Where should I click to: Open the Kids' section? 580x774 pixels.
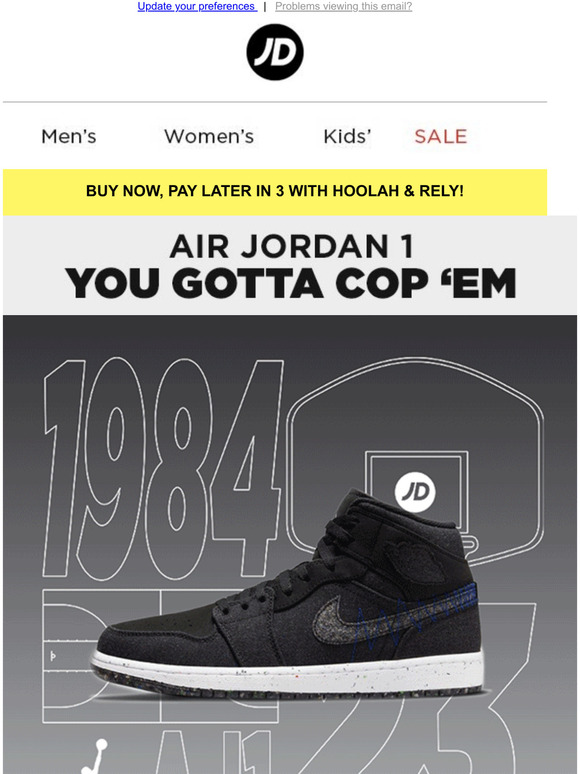[x=347, y=137]
